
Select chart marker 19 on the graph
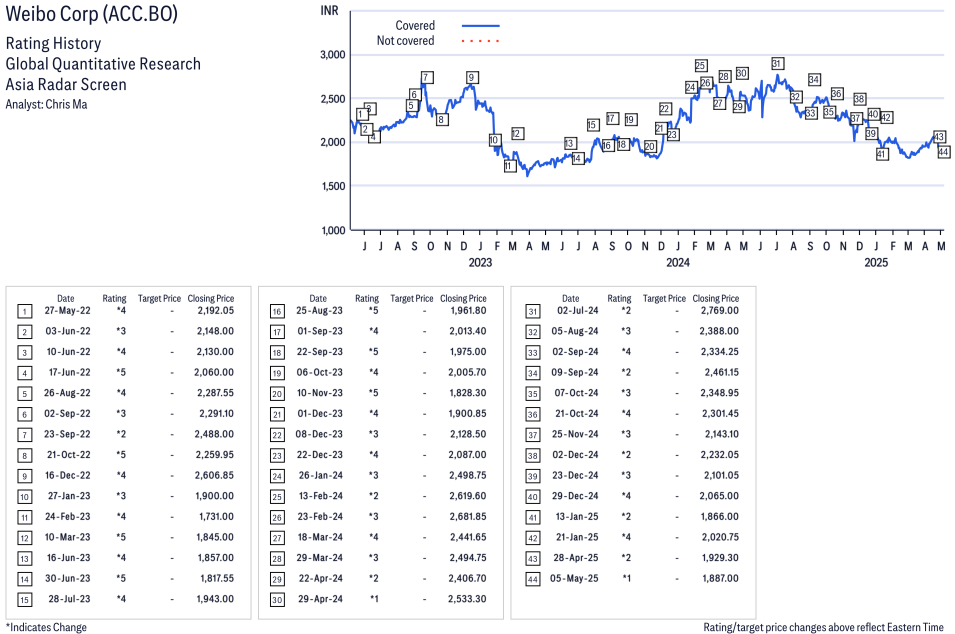click(x=631, y=119)
